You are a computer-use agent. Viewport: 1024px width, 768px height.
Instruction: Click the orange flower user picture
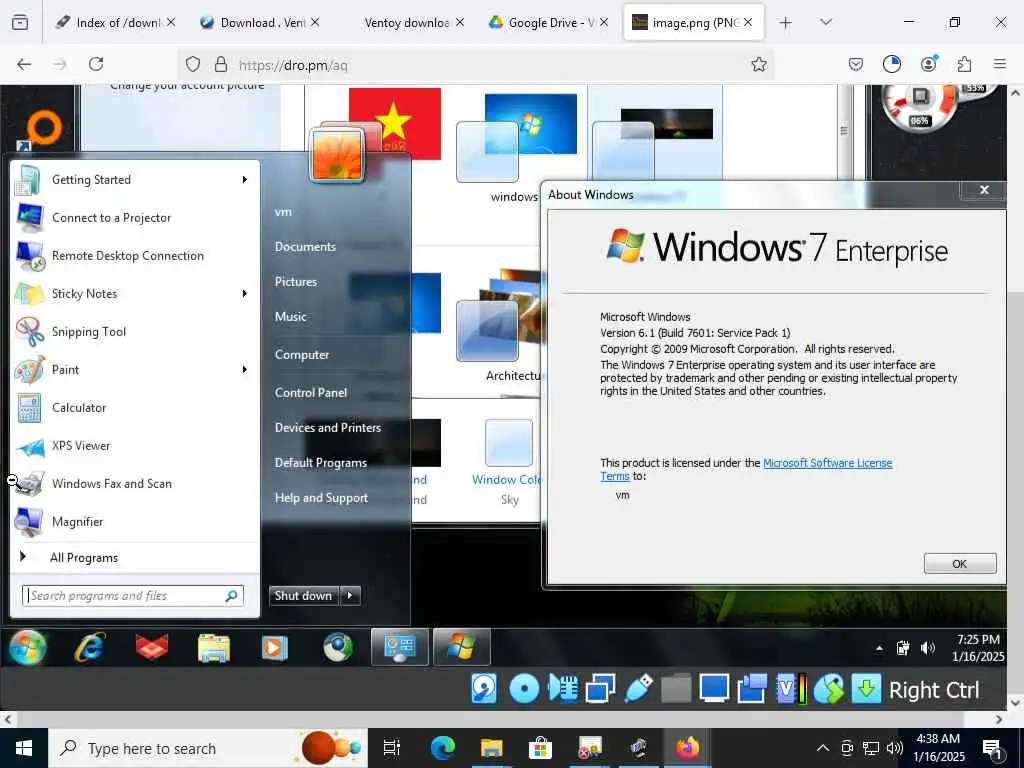337,155
